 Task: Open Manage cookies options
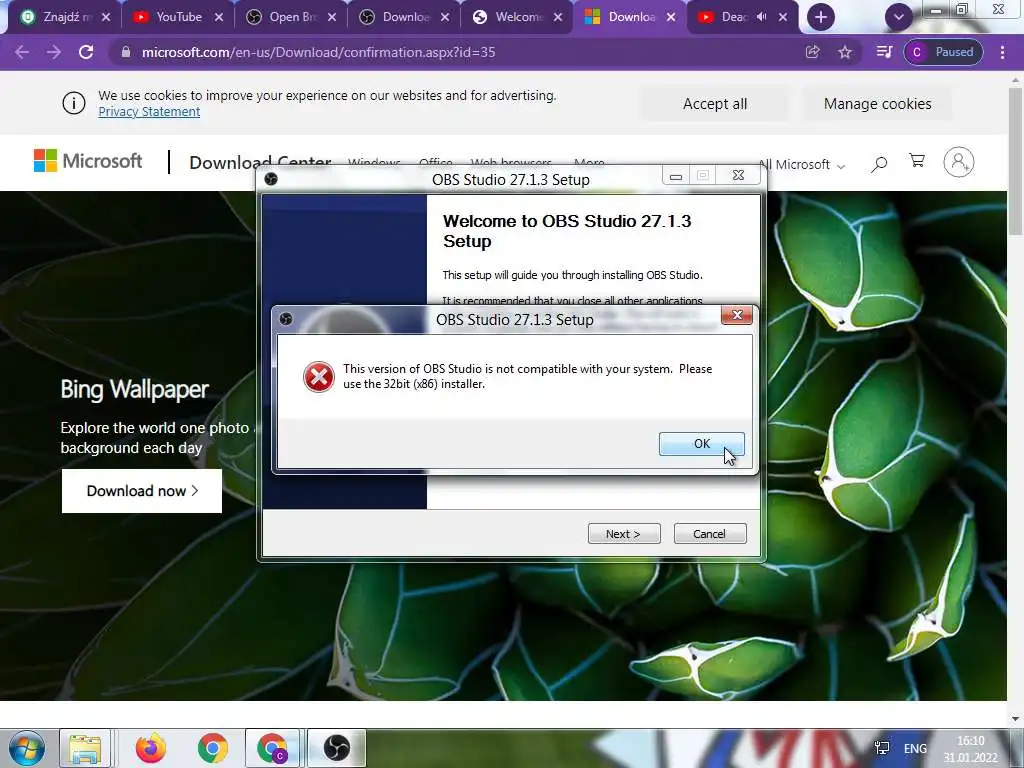(x=877, y=104)
